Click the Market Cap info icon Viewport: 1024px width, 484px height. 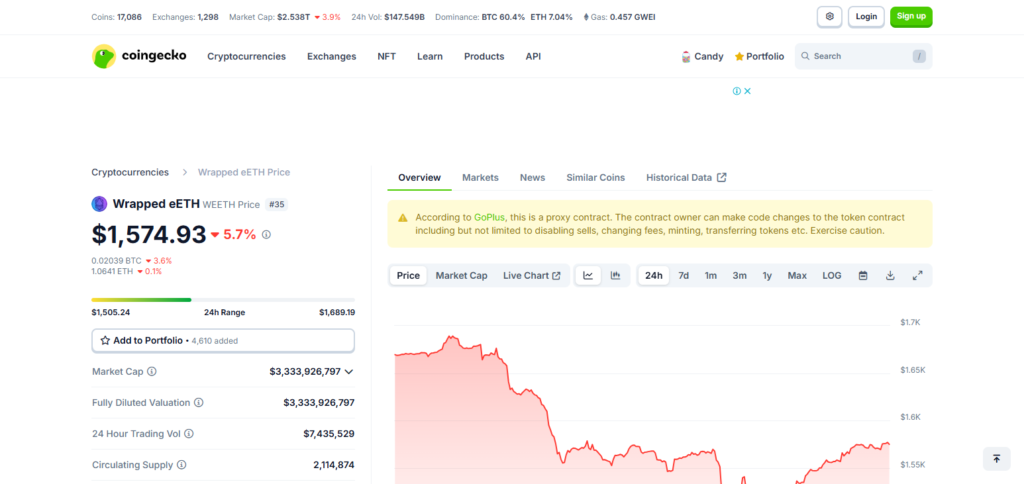pos(152,372)
